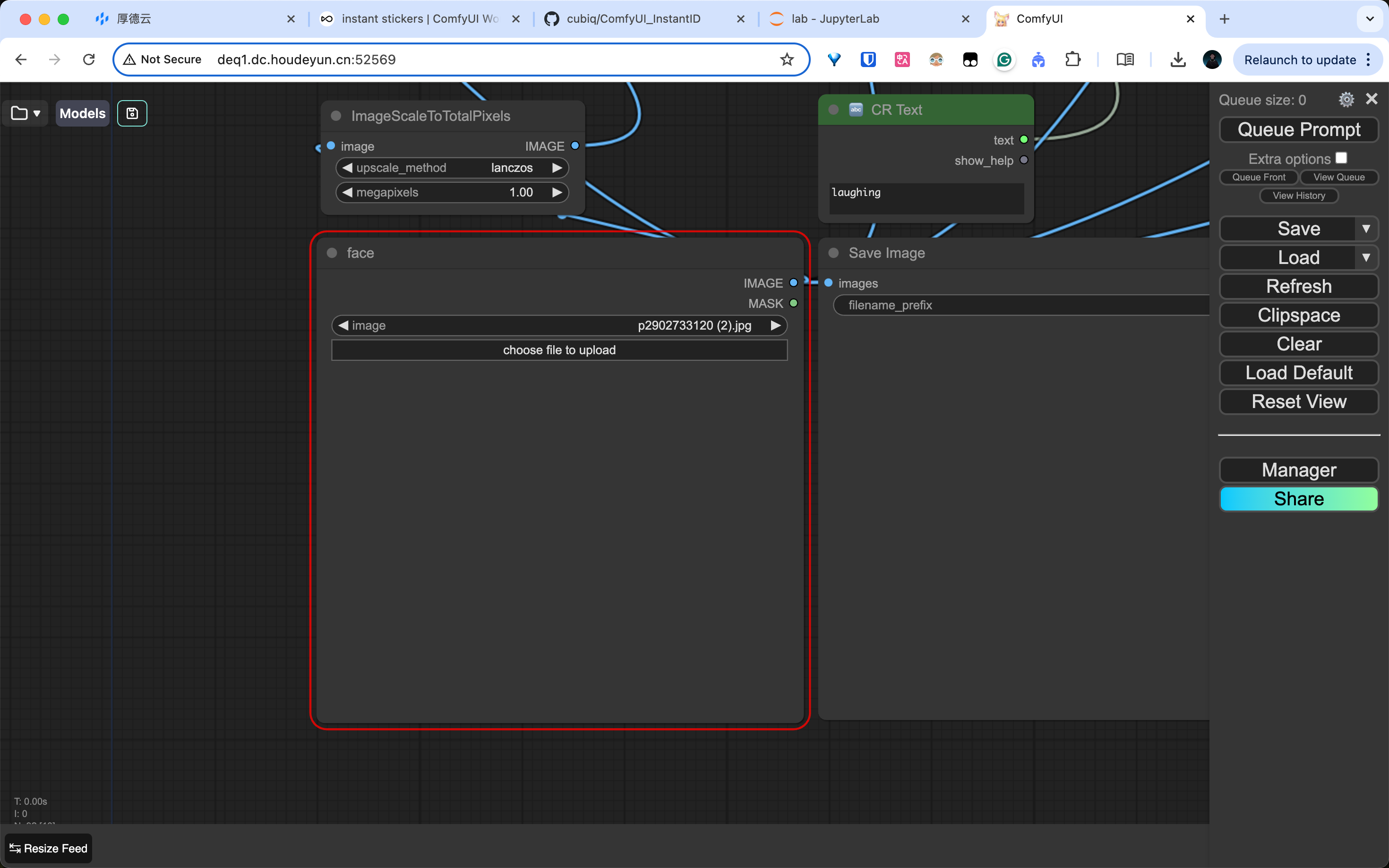The image size is (1389, 868).
Task: Open the workflow folder icon menu
Action: (x=25, y=113)
